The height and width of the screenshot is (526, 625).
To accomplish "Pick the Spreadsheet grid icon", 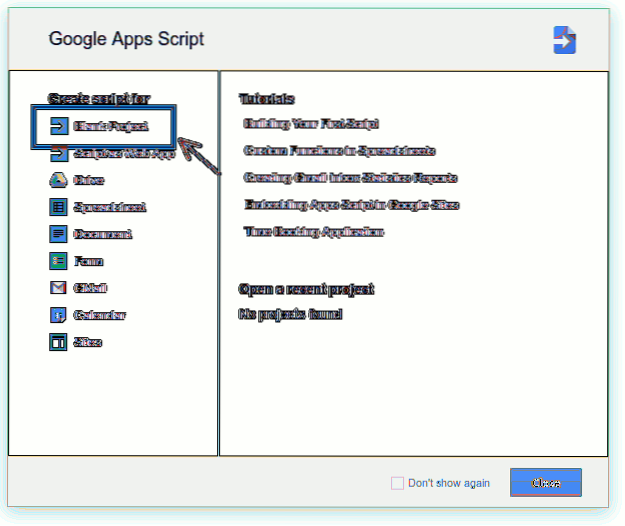I will coord(58,207).
